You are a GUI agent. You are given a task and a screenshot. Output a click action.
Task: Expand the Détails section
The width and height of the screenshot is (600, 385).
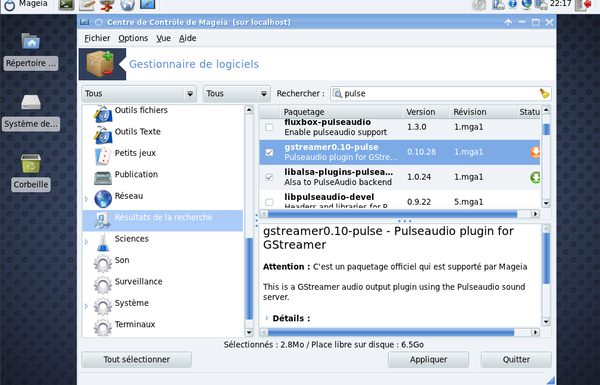pos(267,318)
